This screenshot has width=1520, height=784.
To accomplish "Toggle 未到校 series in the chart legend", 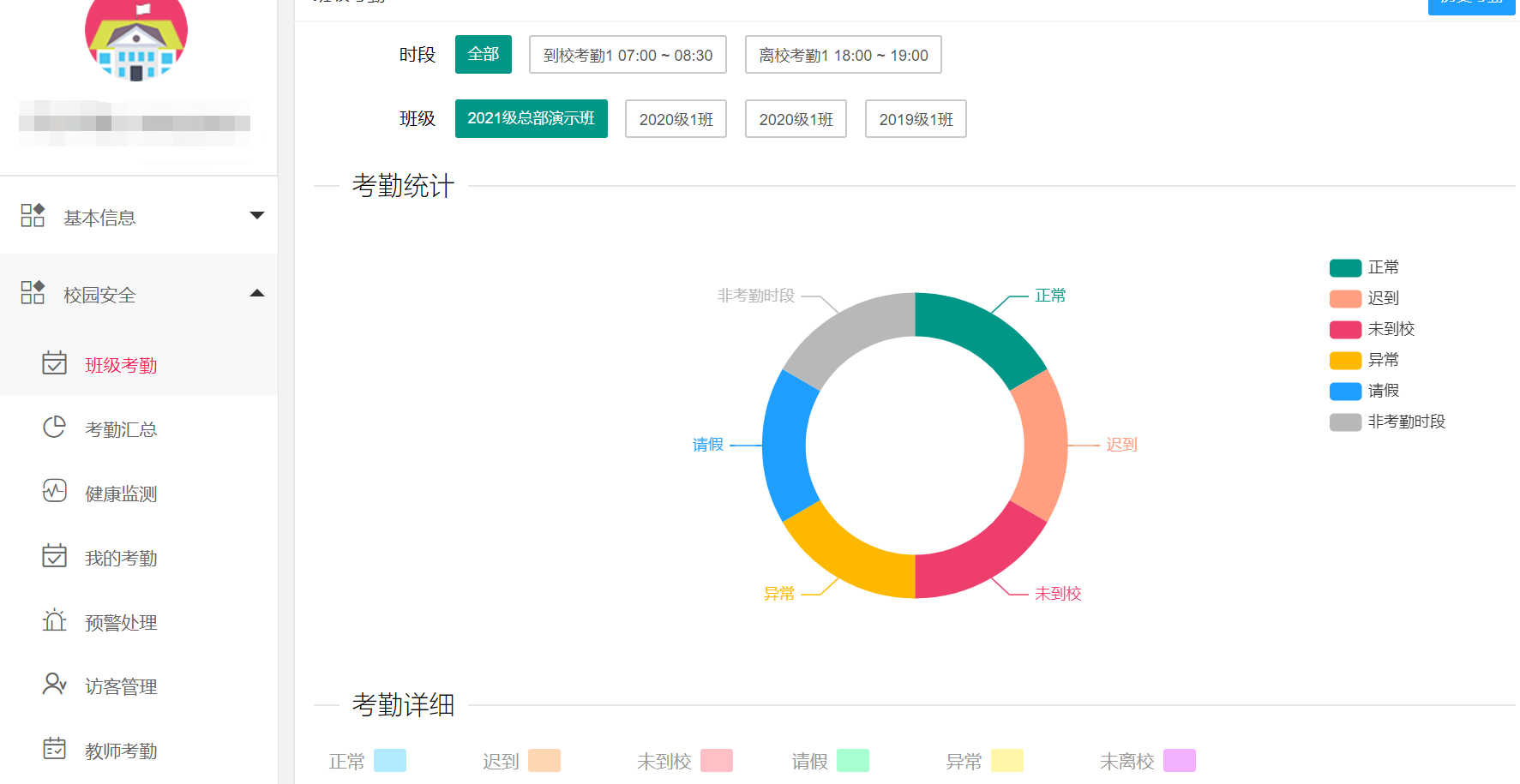I will pyautogui.click(x=1372, y=330).
